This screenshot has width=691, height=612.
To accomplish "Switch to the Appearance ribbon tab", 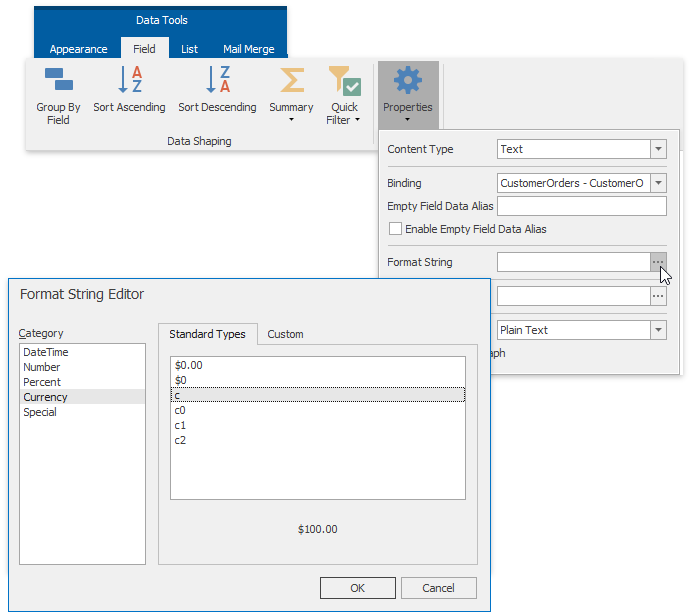I will [x=78, y=49].
